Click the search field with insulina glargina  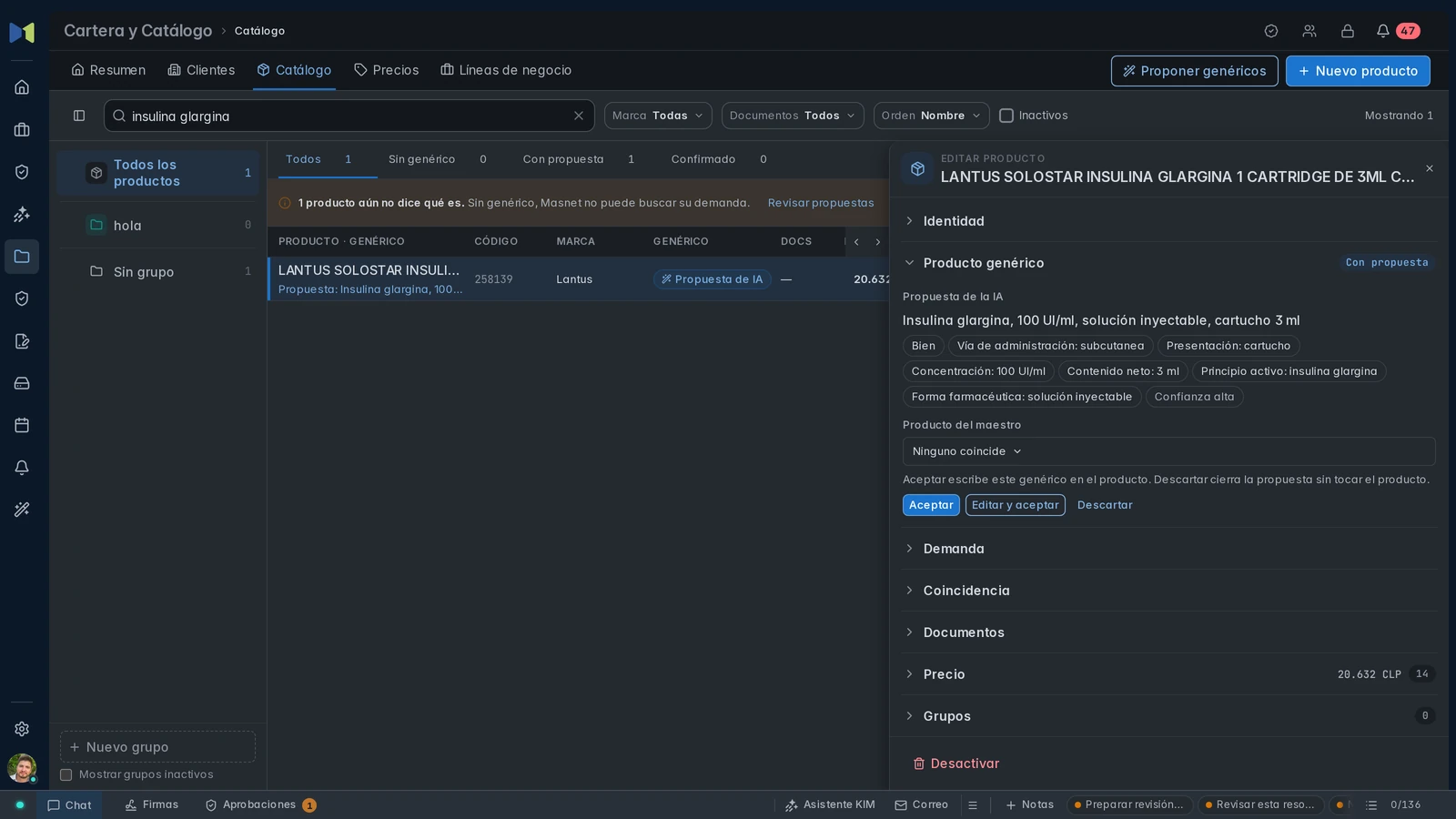pos(349,116)
